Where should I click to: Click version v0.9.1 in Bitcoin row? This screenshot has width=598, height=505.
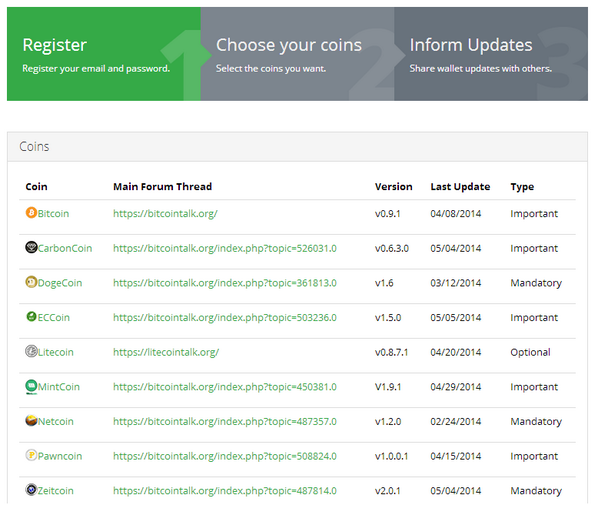coord(387,214)
